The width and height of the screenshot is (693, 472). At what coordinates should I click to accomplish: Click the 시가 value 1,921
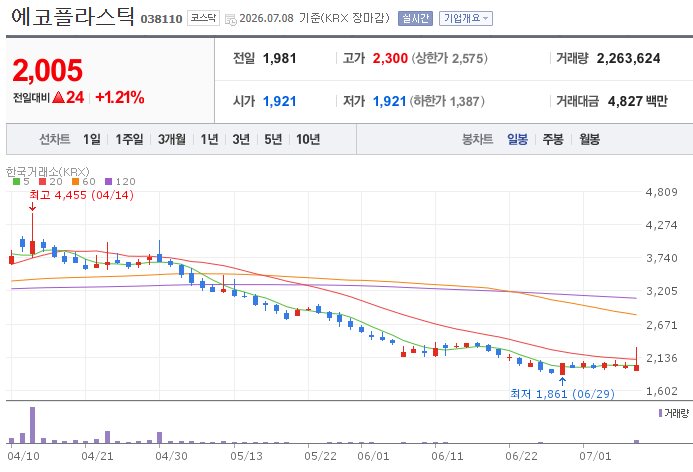pyautogui.click(x=279, y=102)
